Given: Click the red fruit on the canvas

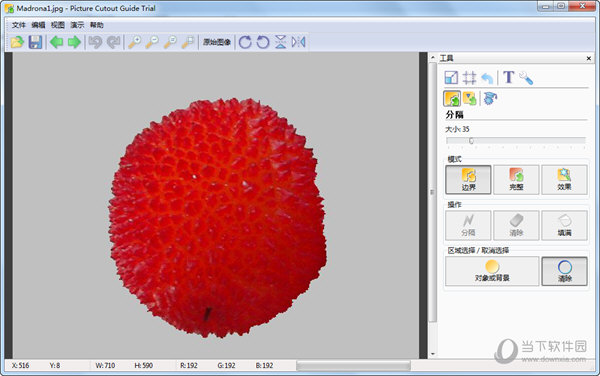Looking at the screenshot, I should click(217, 218).
